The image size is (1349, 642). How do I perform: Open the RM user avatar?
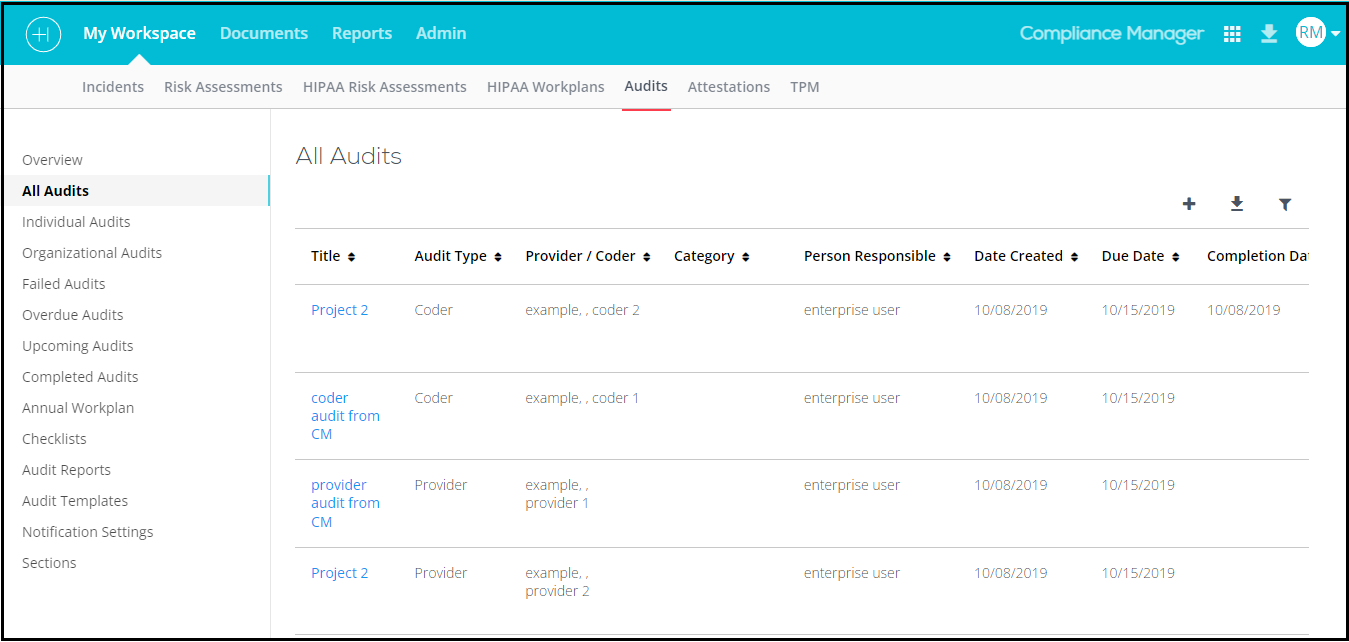1310,32
